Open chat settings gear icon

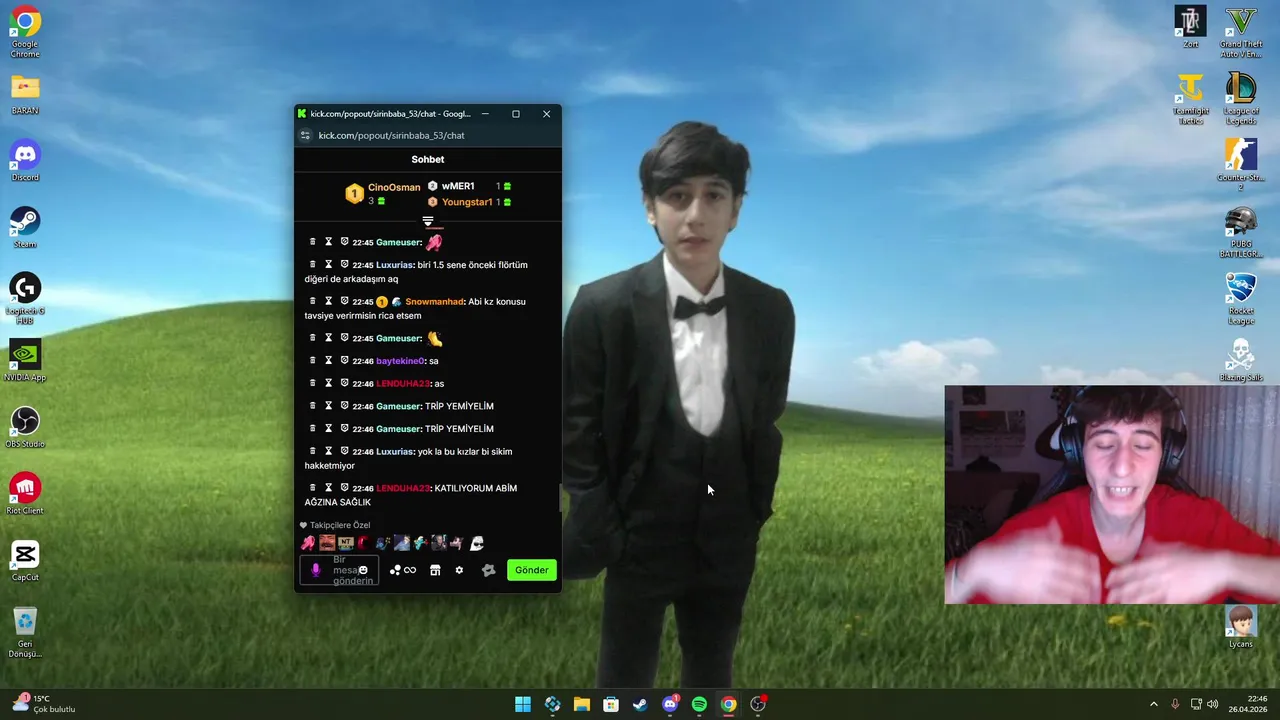[x=459, y=570]
